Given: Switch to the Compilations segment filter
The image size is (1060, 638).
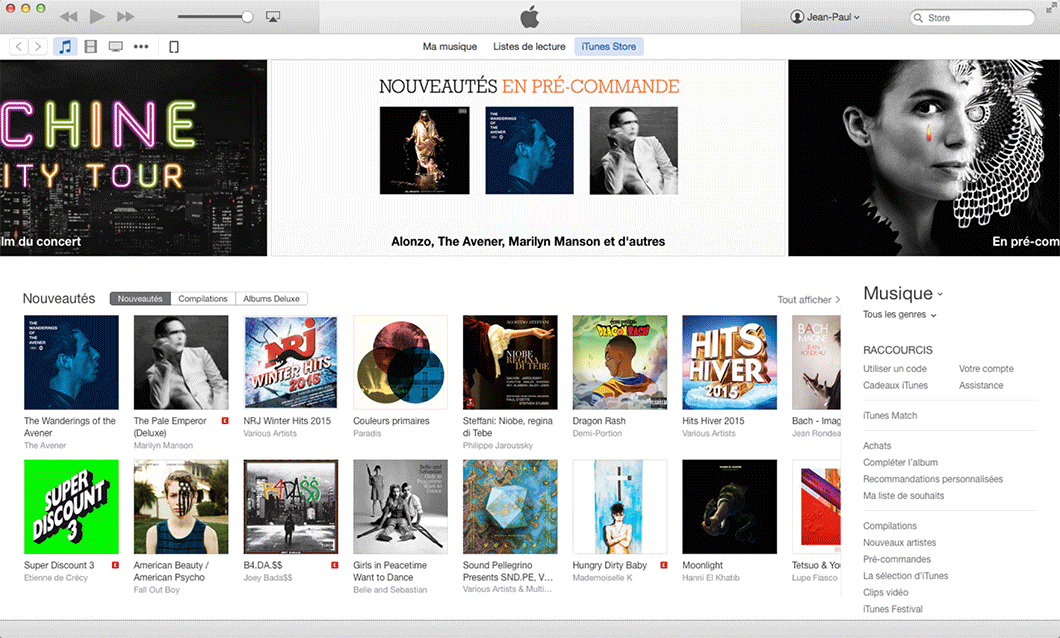Looking at the screenshot, I should pyautogui.click(x=203, y=299).
